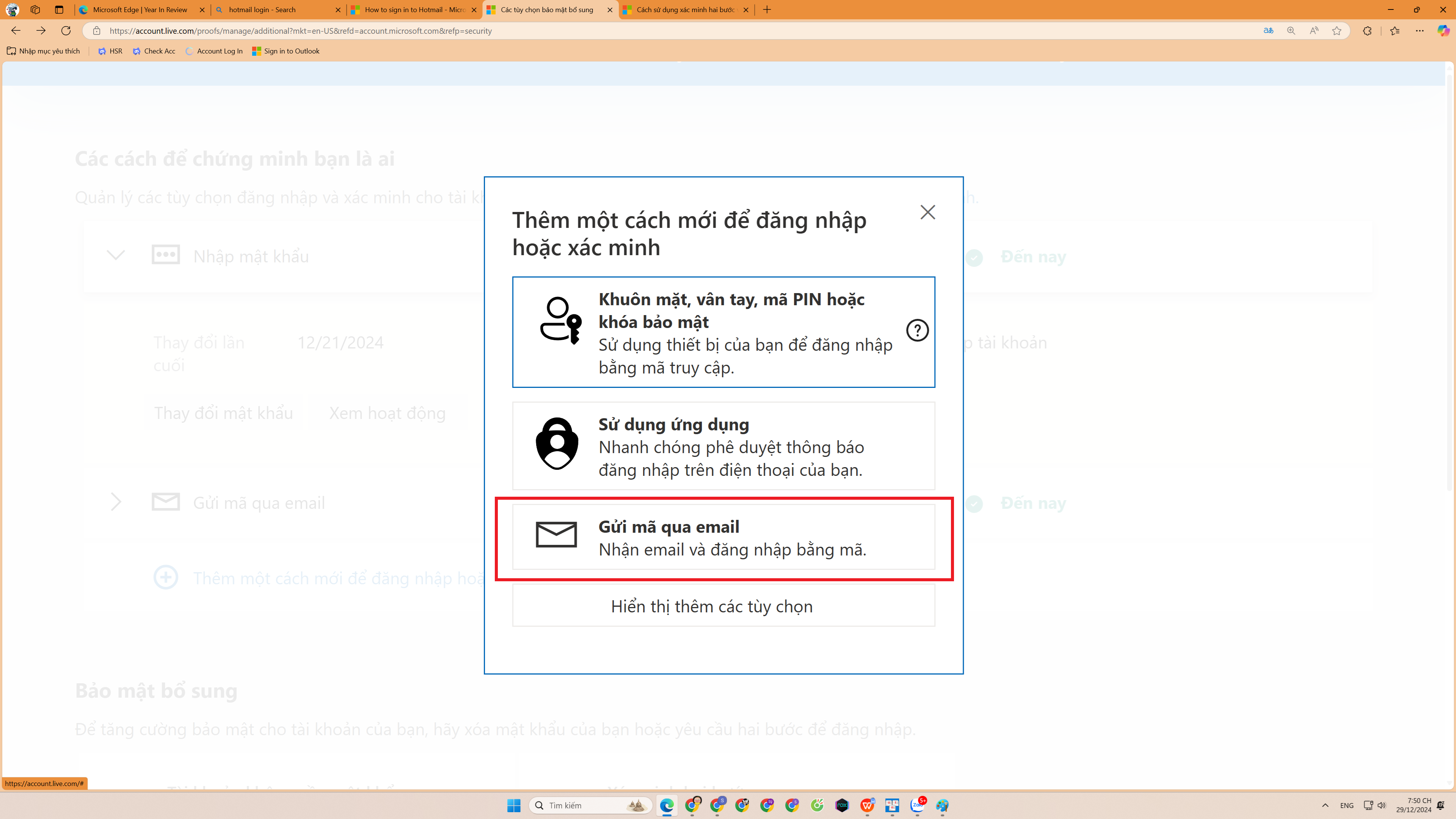Open clock and date 29/12/2024
This screenshot has width=1456, height=819.
[1414, 805]
